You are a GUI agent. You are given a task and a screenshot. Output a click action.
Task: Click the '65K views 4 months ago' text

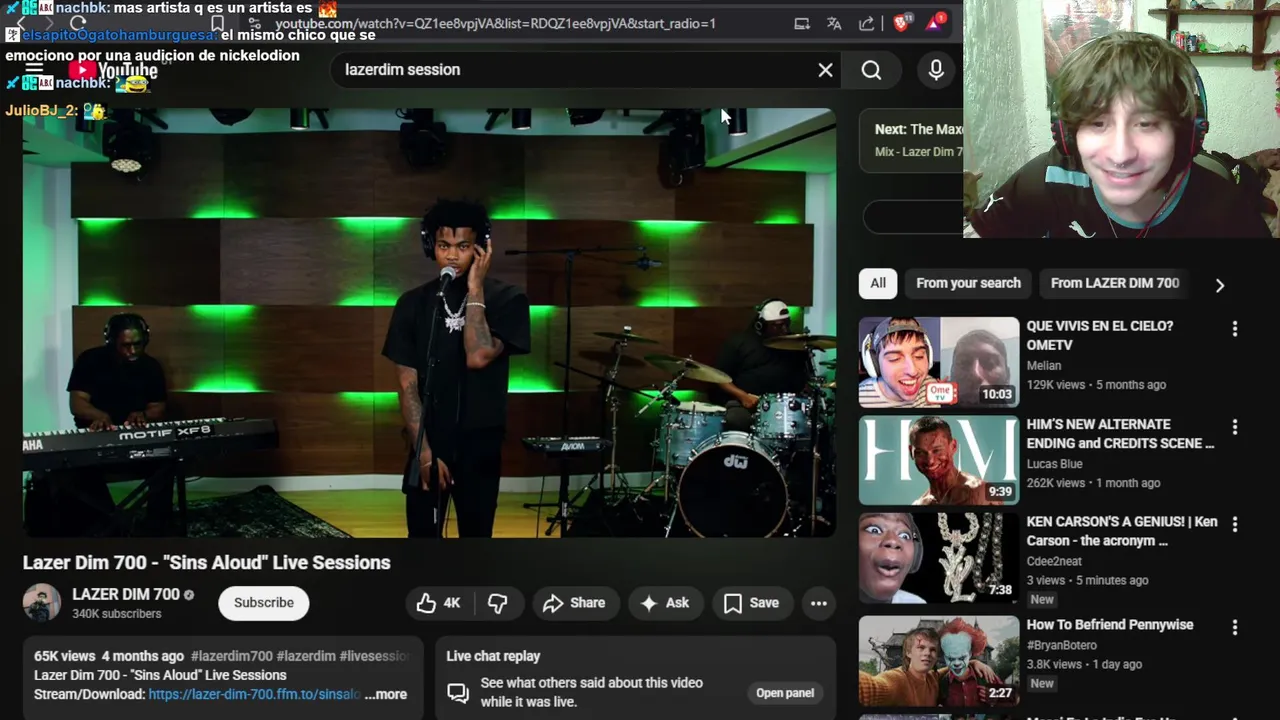(x=109, y=656)
